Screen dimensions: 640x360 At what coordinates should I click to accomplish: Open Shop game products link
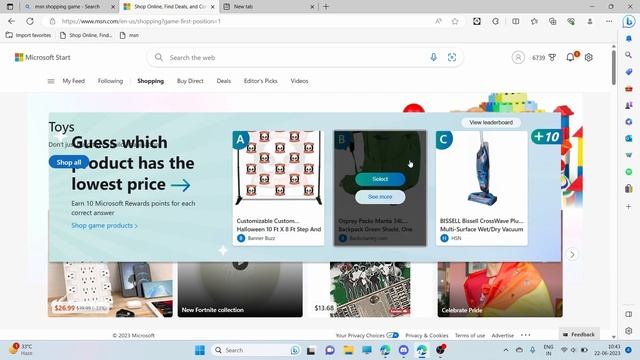(104, 225)
